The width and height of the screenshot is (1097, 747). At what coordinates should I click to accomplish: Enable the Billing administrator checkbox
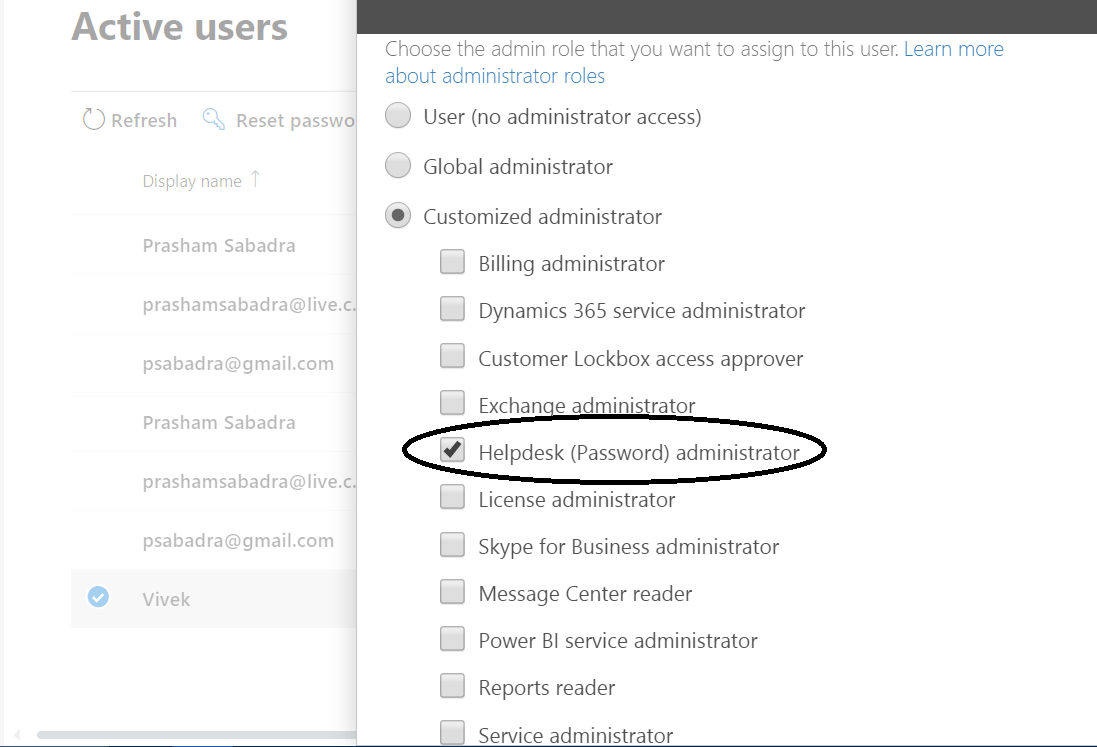click(x=452, y=260)
